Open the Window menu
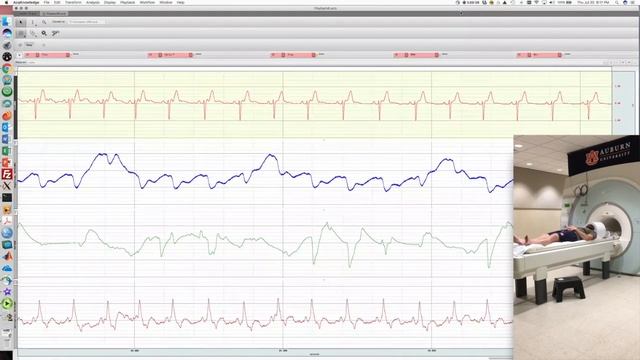Viewport: 640px width, 360px height. [x=166, y=2]
